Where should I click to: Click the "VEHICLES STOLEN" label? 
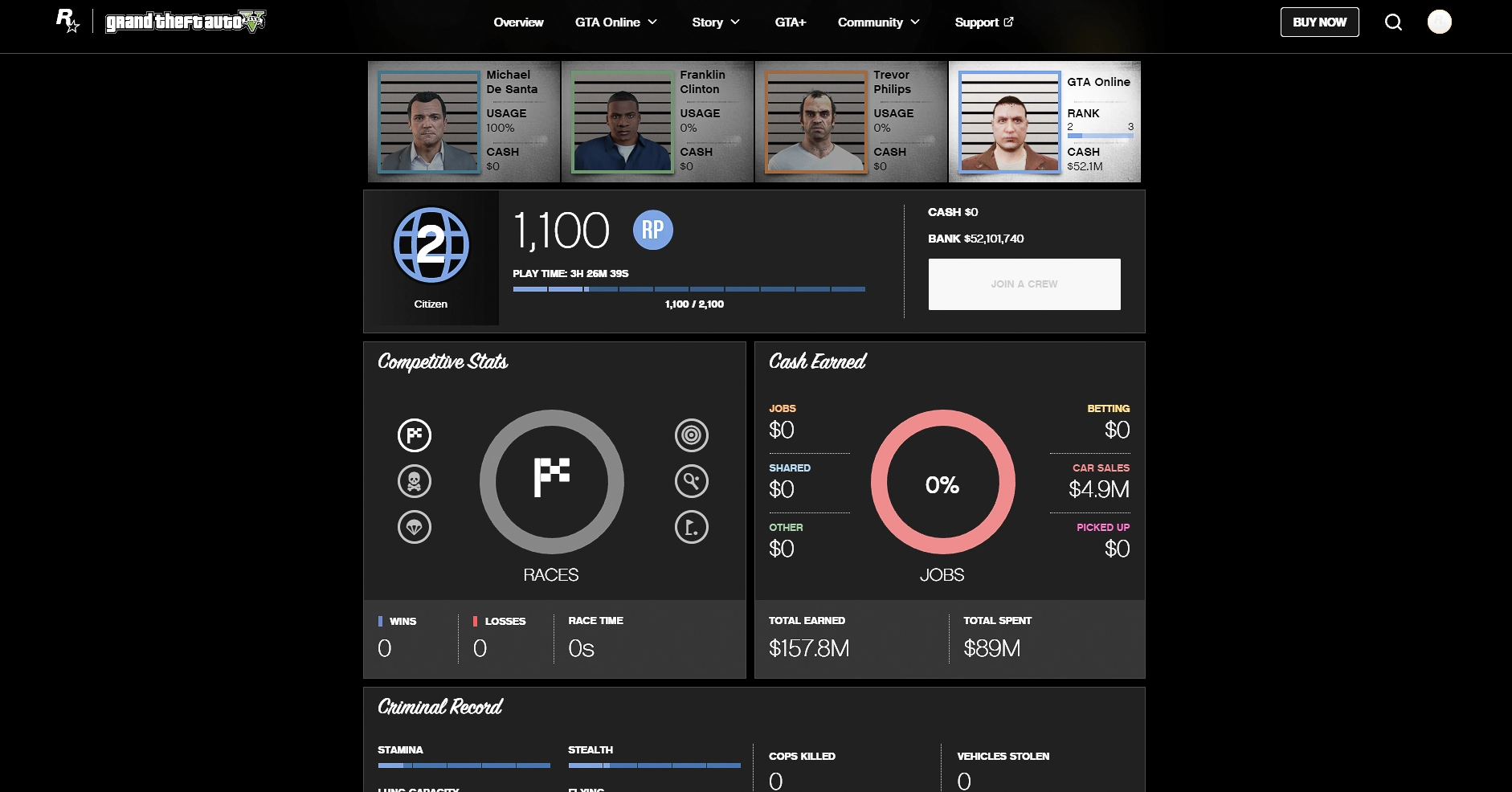(x=1003, y=757)
